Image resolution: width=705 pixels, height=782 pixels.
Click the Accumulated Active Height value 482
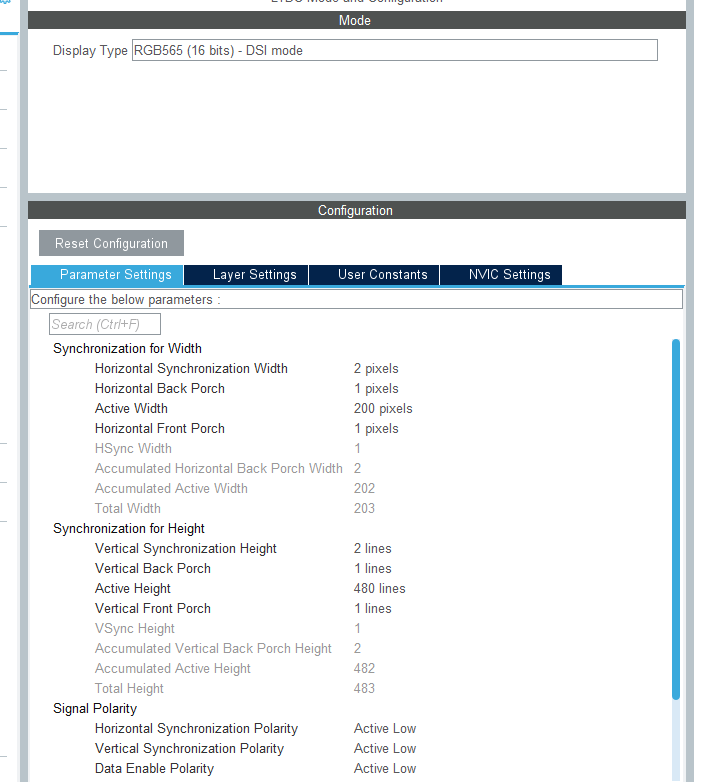coord(364,668)
